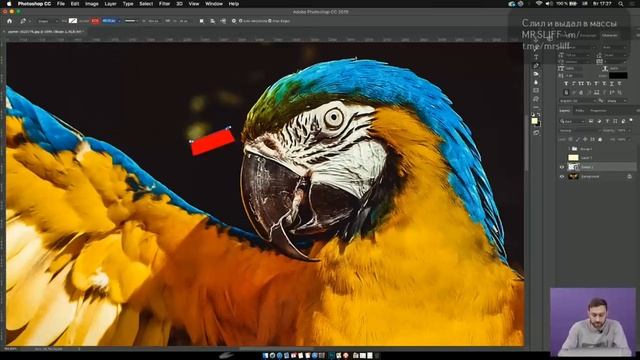Open the Window menu
The image size is (640, 360).
(213, 4)
